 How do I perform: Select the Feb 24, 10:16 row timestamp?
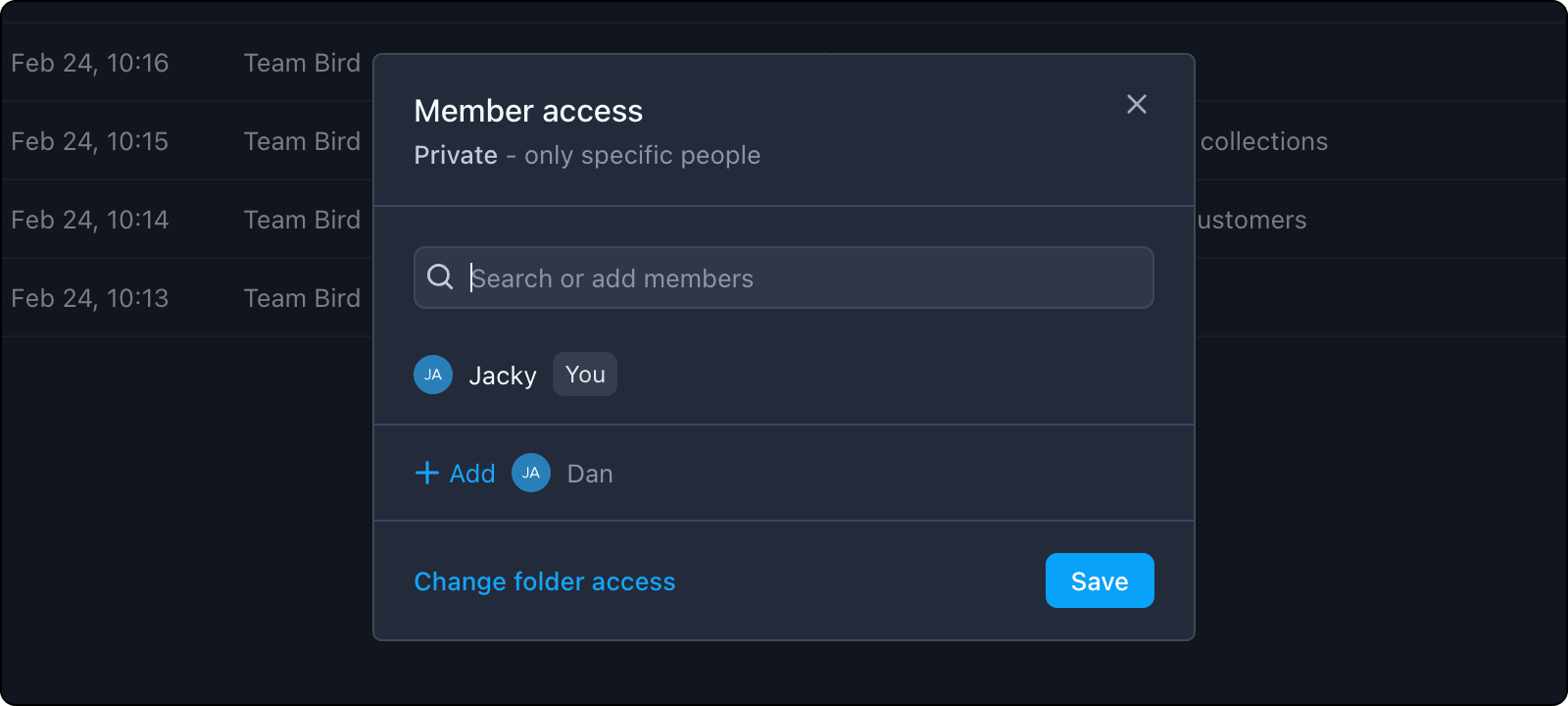(90, 63)
